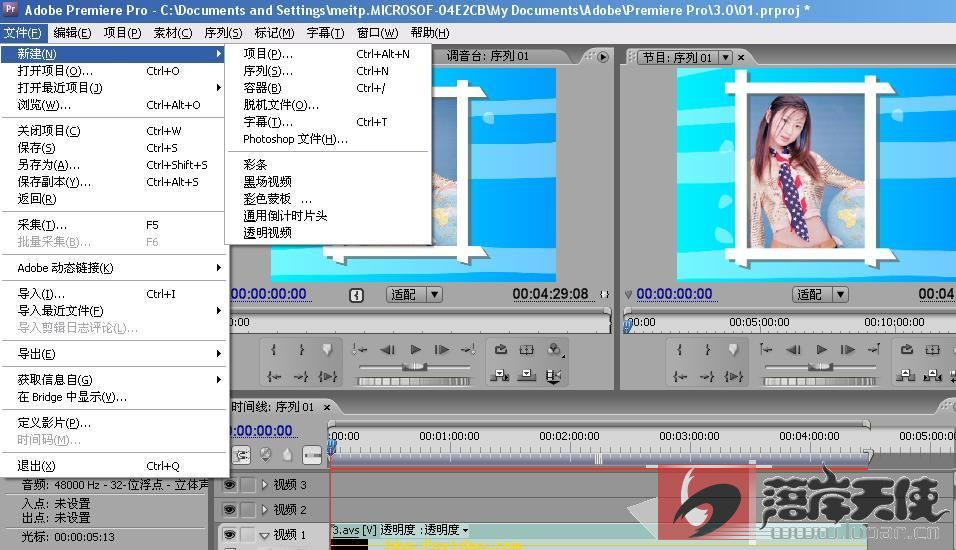Click Program monitor current timecode 00:00:00:00
This screenshot has height=550, width=956.
tap(674, 294)
